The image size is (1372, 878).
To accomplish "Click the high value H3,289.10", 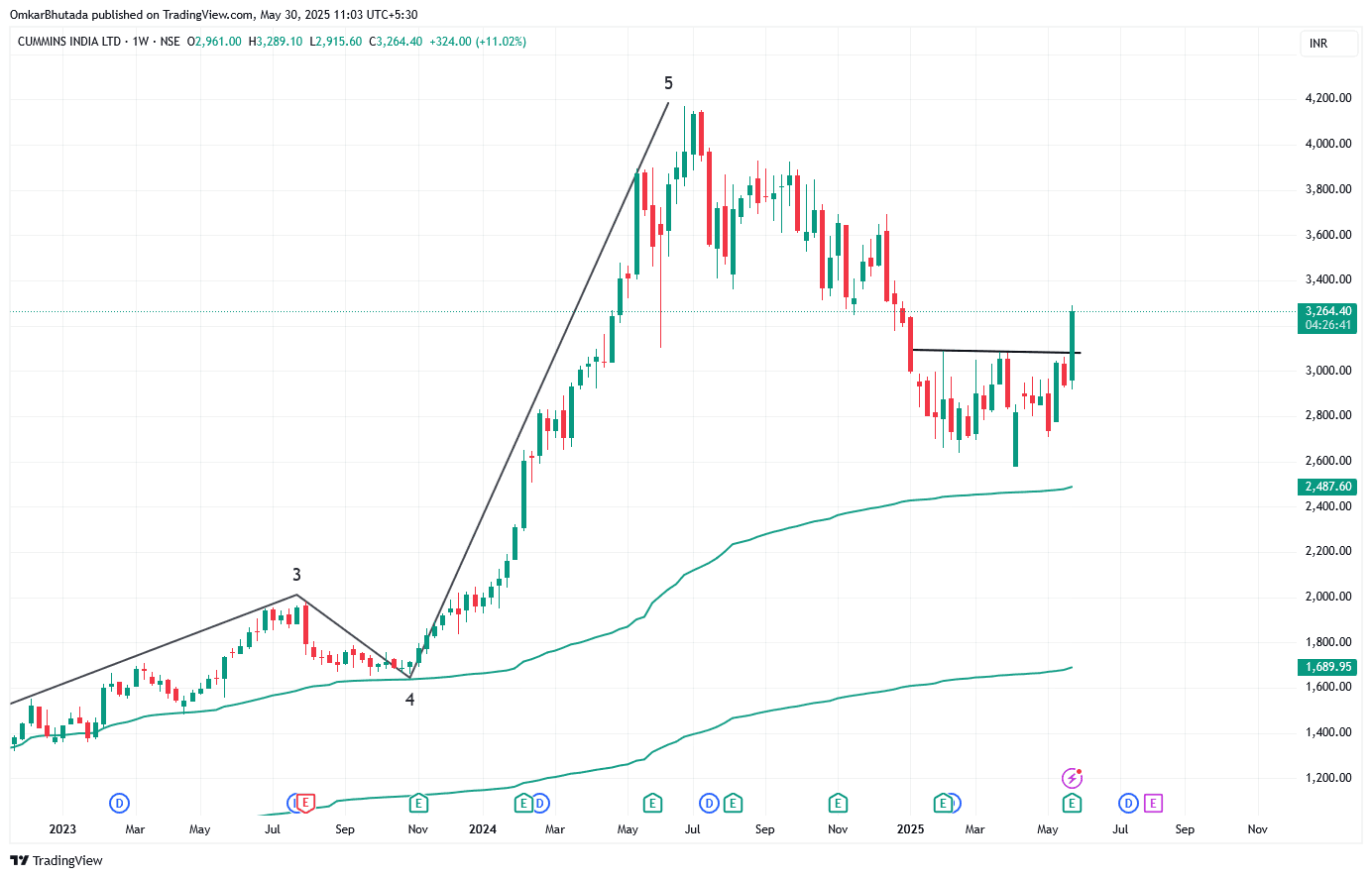I will 276,42.
